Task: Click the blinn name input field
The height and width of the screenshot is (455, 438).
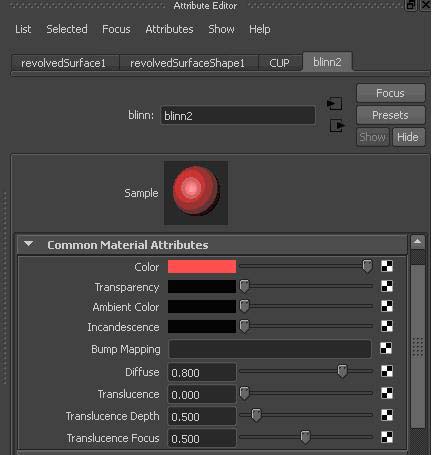Action: (x=238, y=116)
